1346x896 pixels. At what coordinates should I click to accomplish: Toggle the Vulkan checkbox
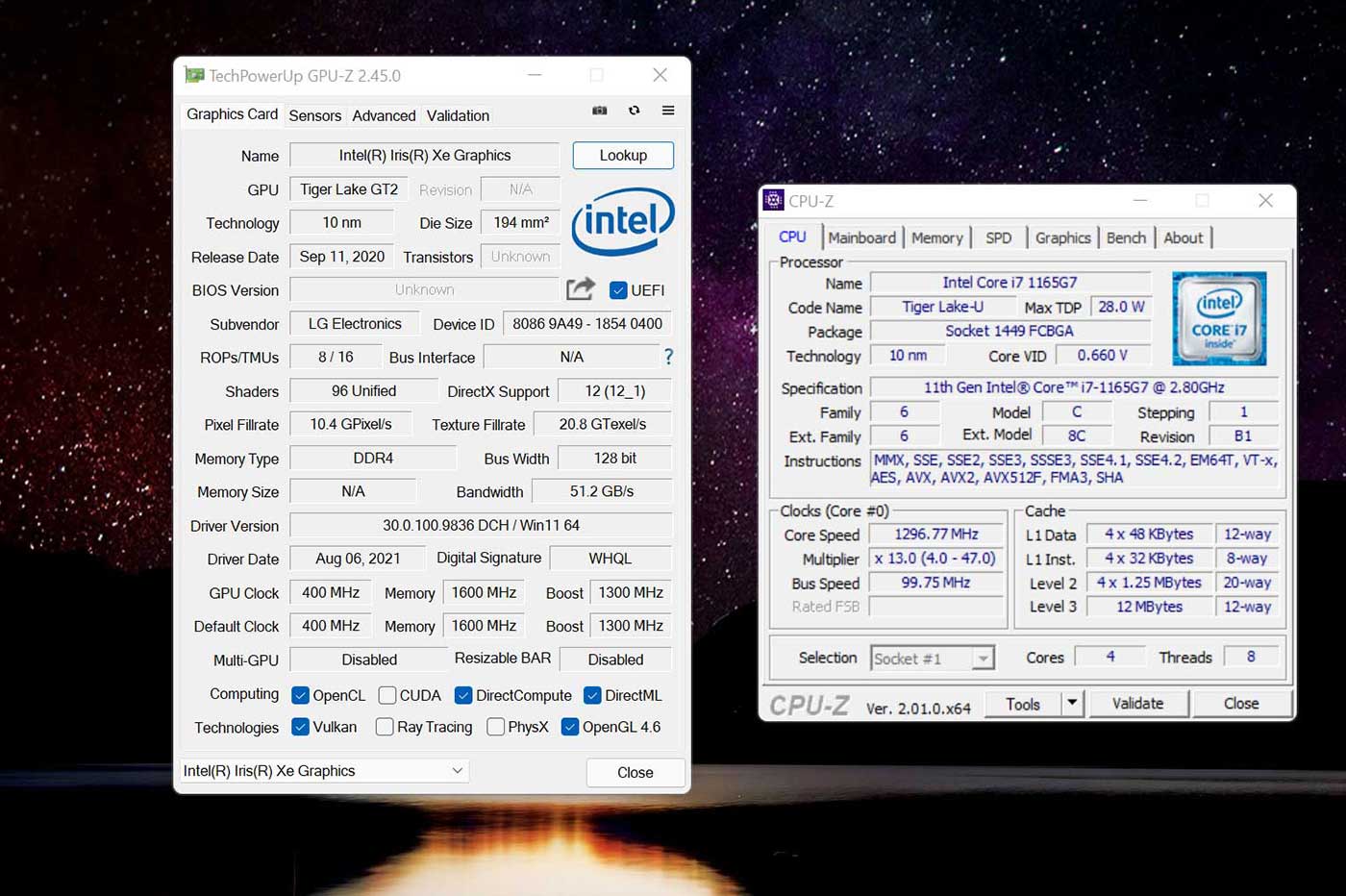pyautogui.click(x=300, y=727)
